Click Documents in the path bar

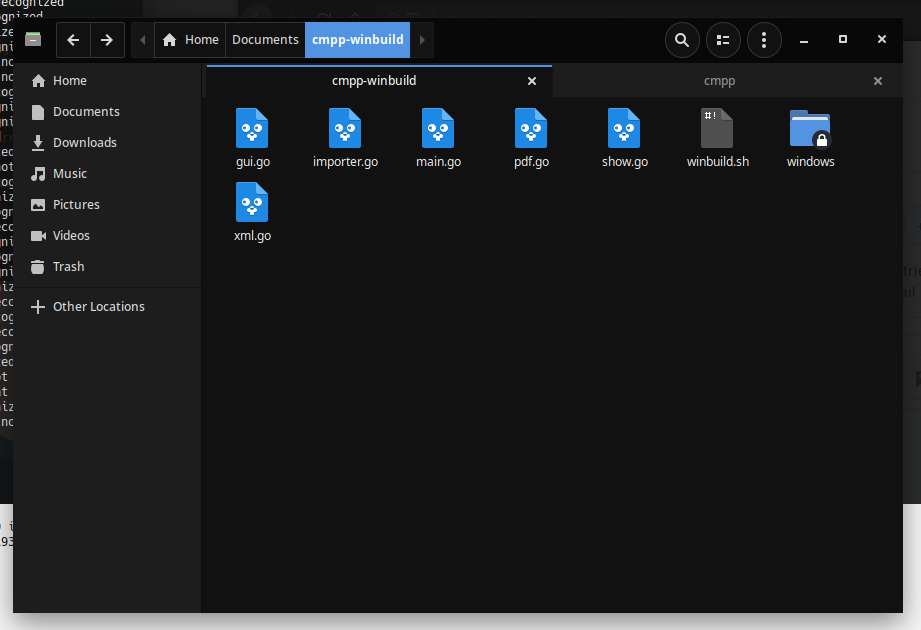point(264,39)
